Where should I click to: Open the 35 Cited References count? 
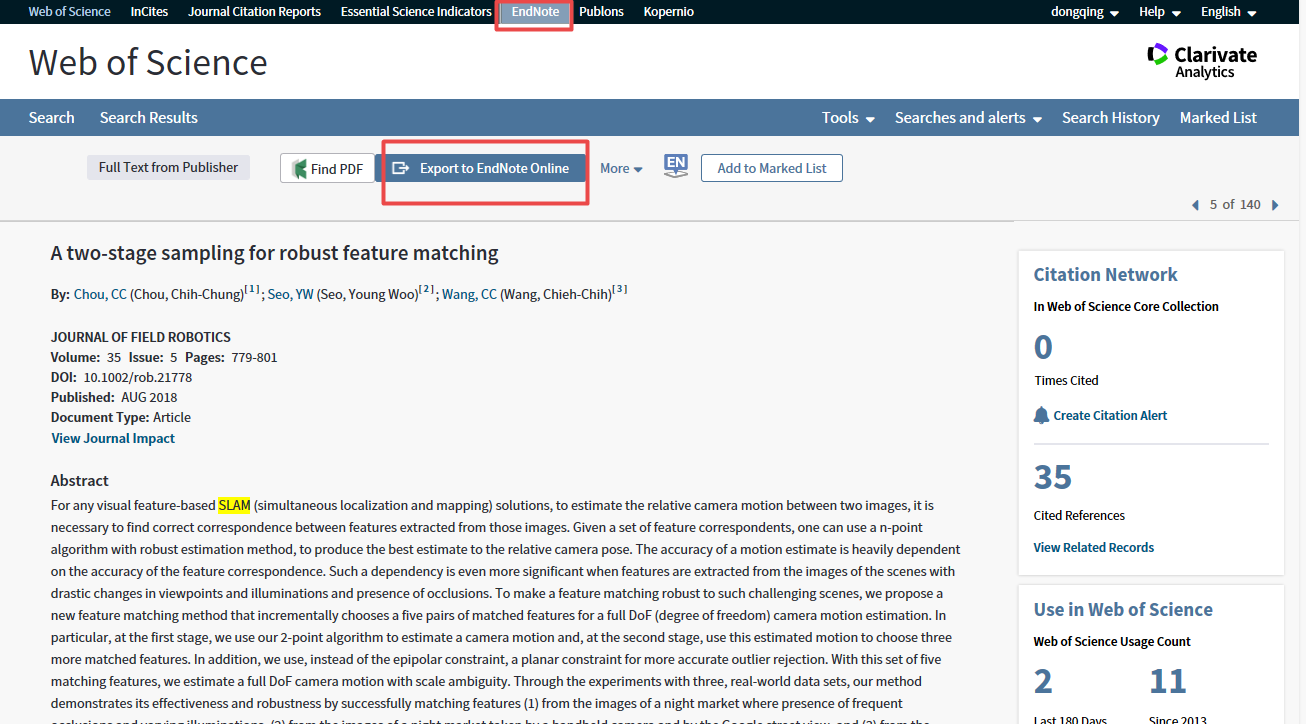tap(1053, 477)
